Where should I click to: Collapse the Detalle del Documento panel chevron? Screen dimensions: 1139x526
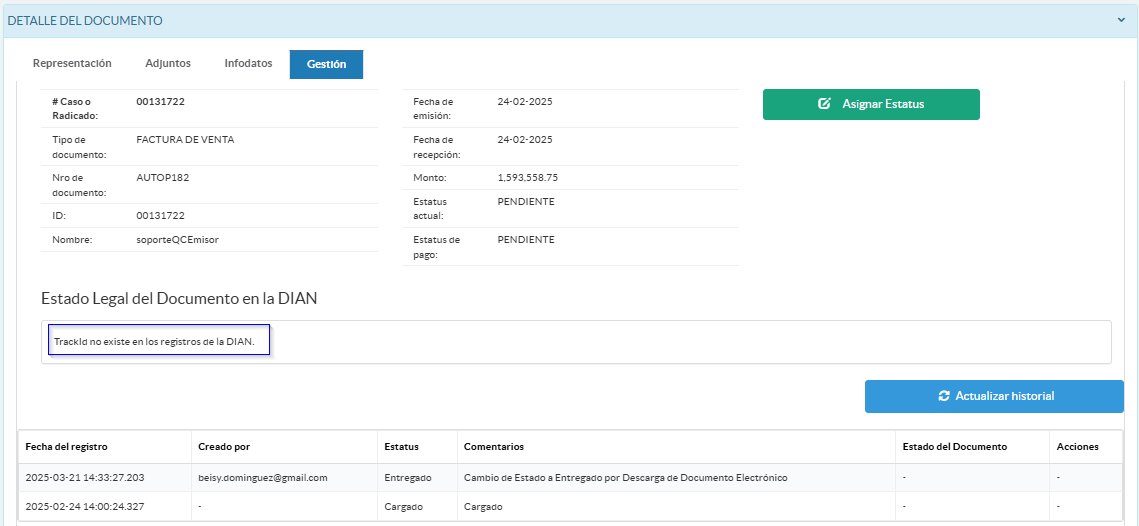click(1122, 20)
